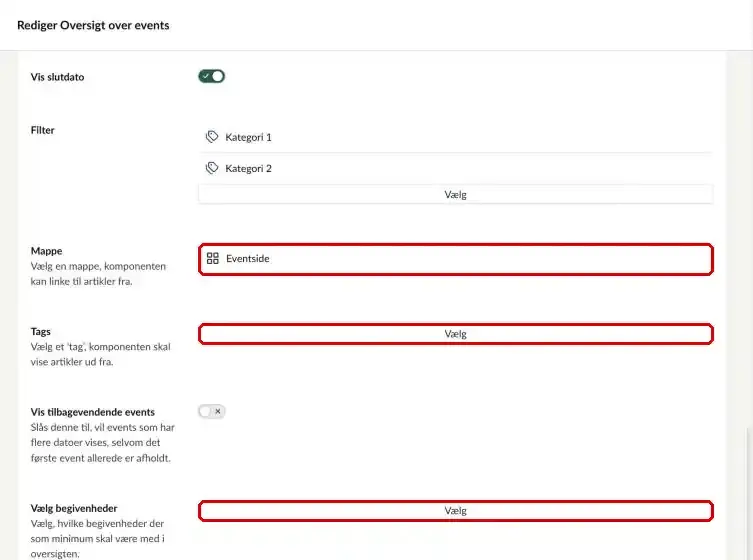Image resolution: width=753 pixels, height=560 pixels.
Task: Click the Mappe label
Action: (46, 251)
